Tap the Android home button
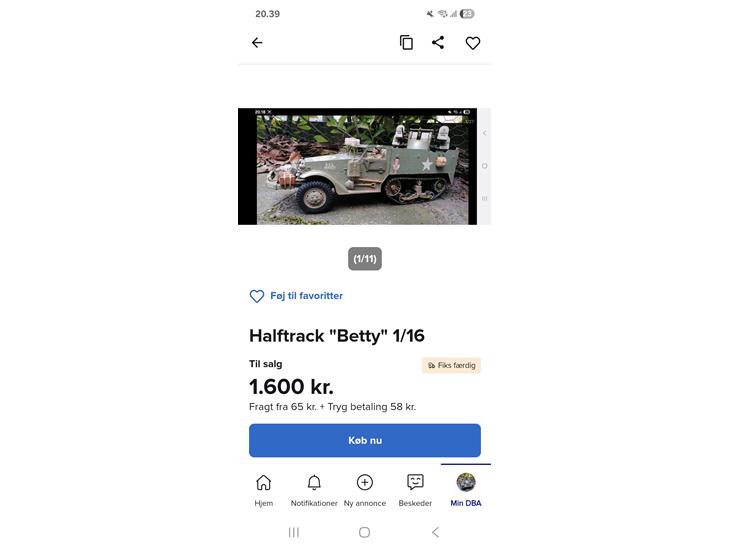Screen dimensions: 730x548 pos(365,532)
